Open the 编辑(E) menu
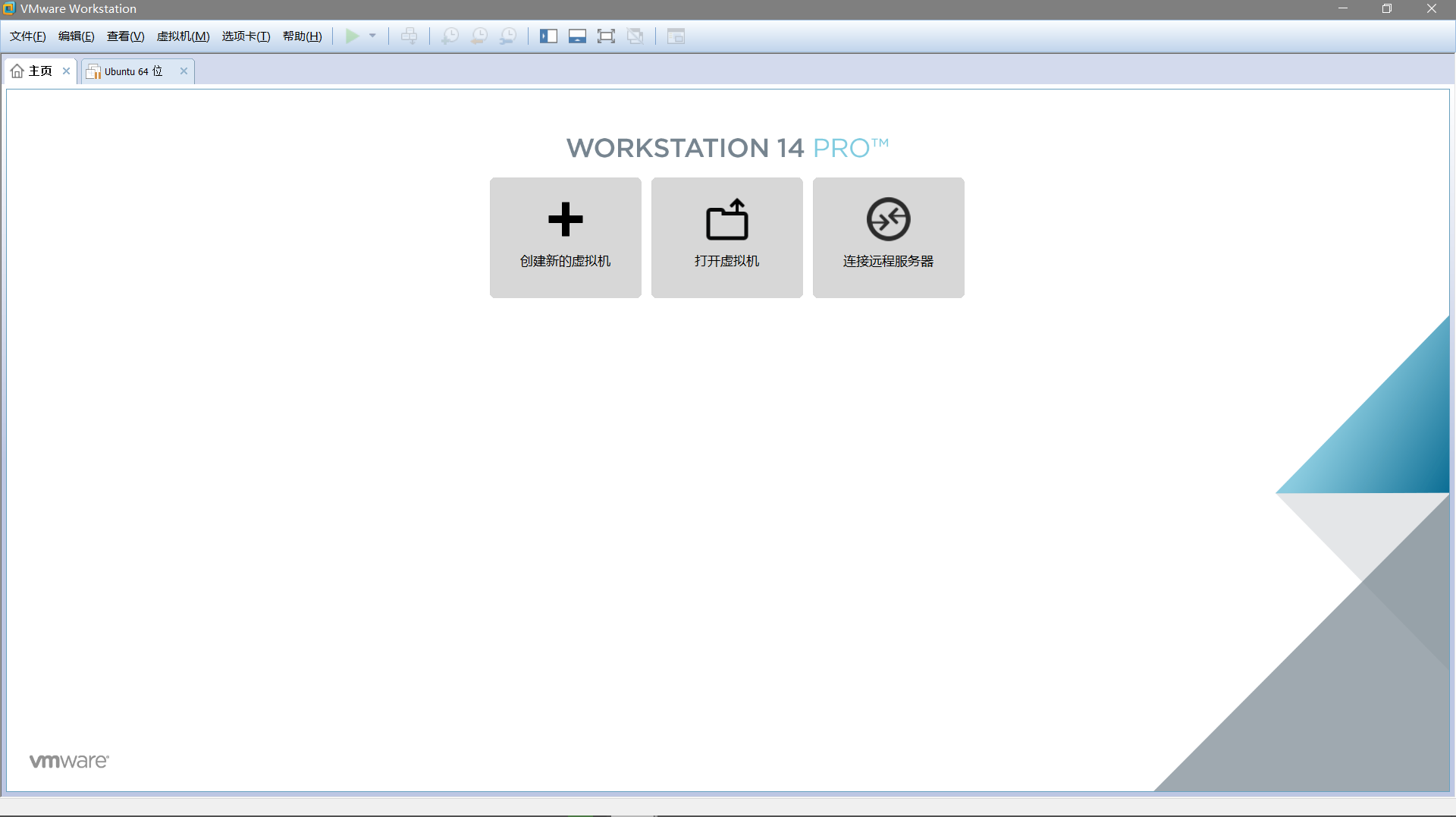1456x817 pixels. click(x=77, y=36)
